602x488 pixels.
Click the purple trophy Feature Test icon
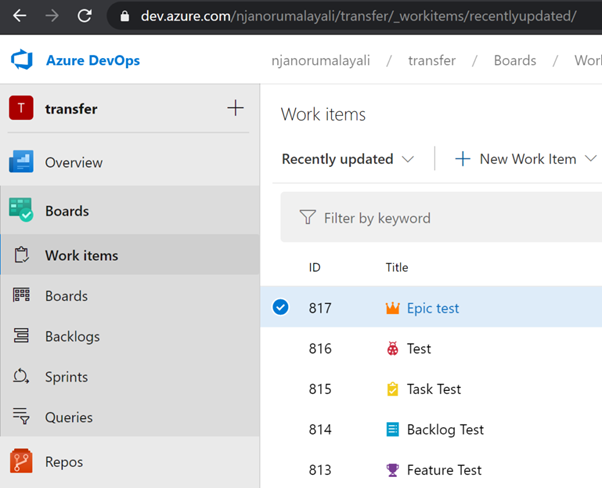pos(392,470)
